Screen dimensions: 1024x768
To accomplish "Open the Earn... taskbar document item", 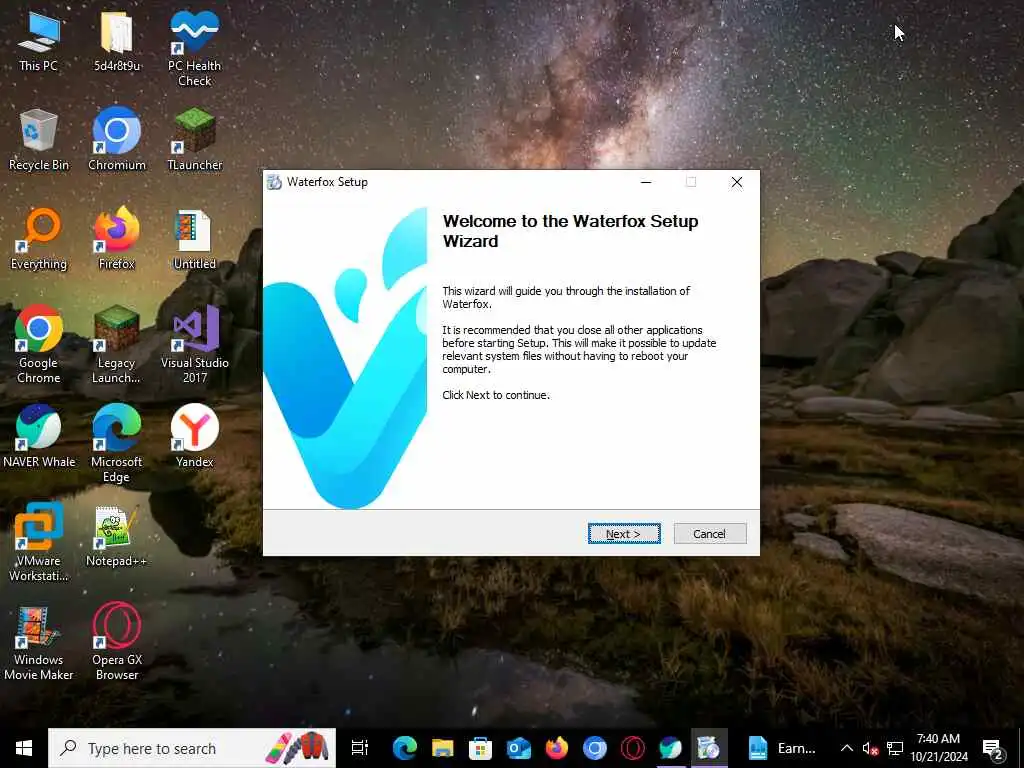I will tap(782, 748).
